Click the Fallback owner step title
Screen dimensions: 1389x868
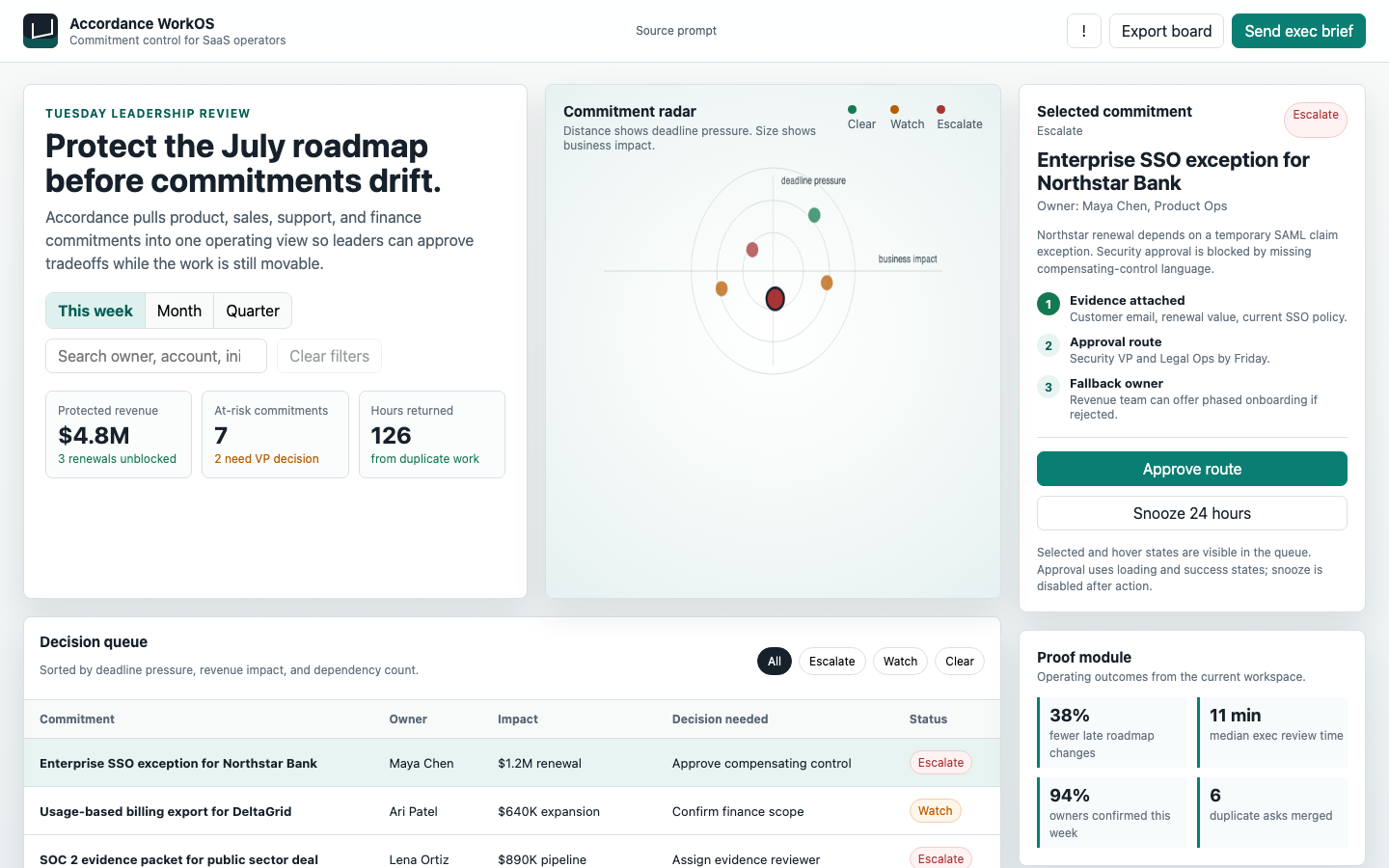pyautogui.click(x=1116, y=384)
